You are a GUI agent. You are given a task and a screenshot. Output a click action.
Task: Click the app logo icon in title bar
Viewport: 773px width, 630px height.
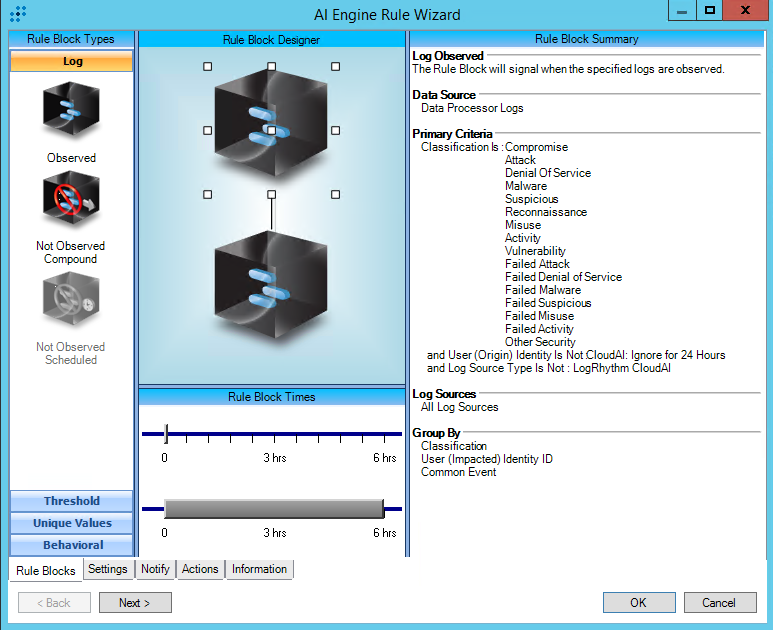(x=17, y=15)
